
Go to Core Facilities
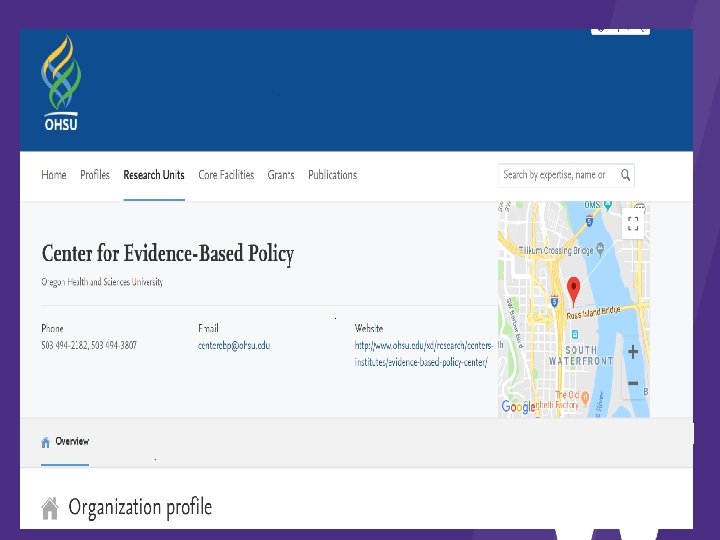[226, 175]
